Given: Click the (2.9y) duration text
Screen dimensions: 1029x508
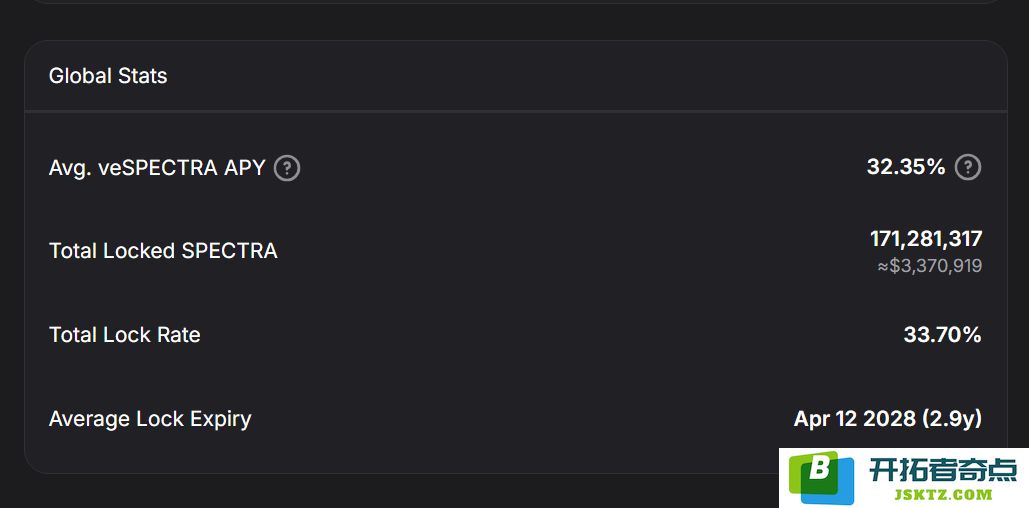Looking at the screenshot, I should coord(952,419).
